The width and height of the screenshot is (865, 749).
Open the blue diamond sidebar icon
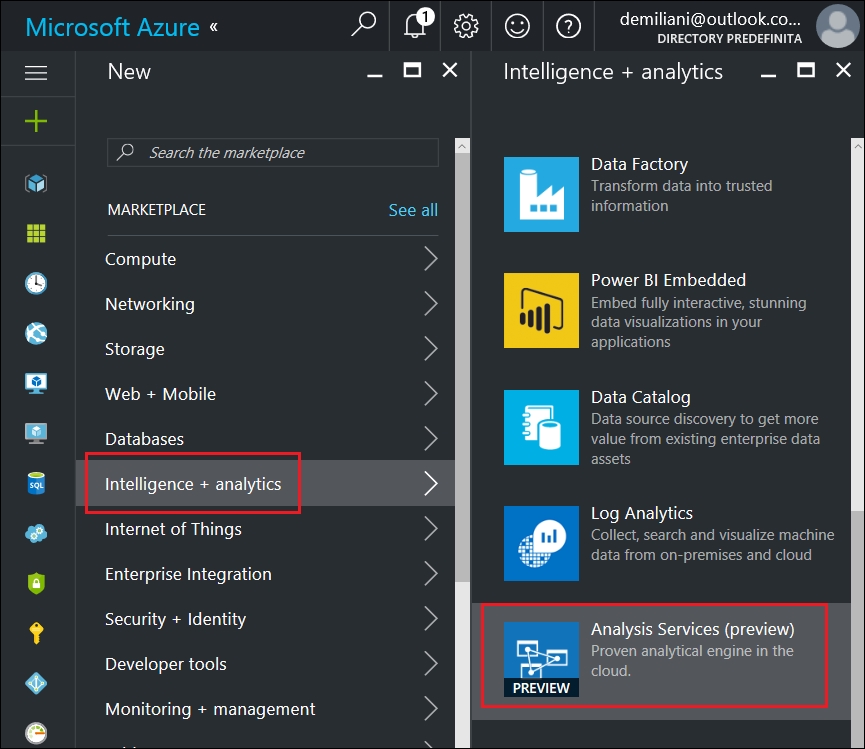click(x=36, y=683)
